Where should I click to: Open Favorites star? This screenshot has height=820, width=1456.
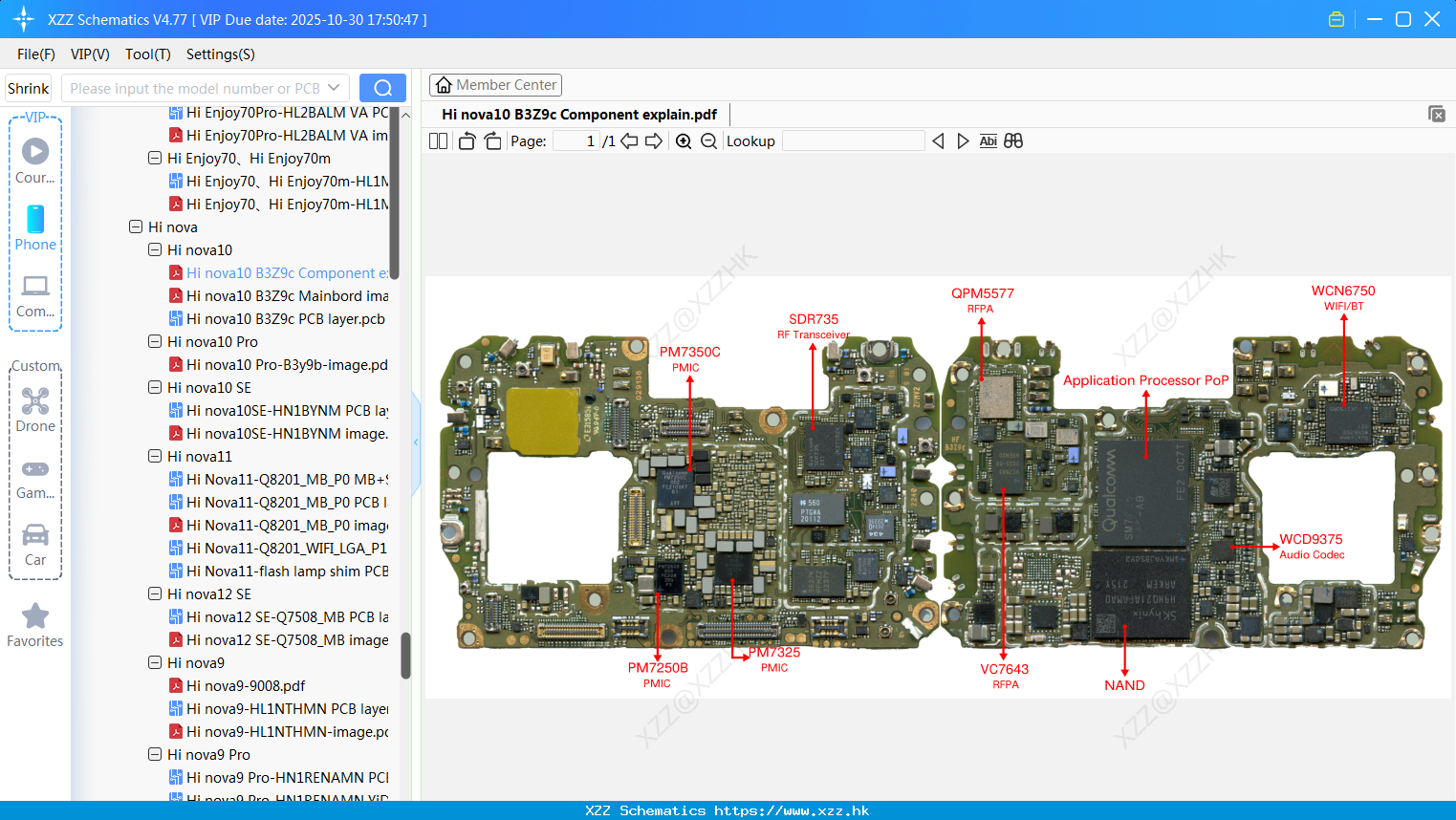(35, 625)
